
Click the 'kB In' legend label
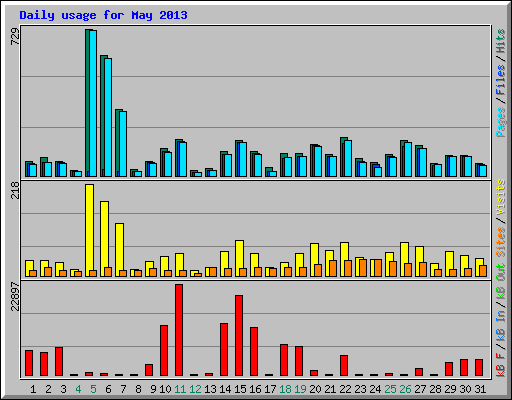click(501, 325)
